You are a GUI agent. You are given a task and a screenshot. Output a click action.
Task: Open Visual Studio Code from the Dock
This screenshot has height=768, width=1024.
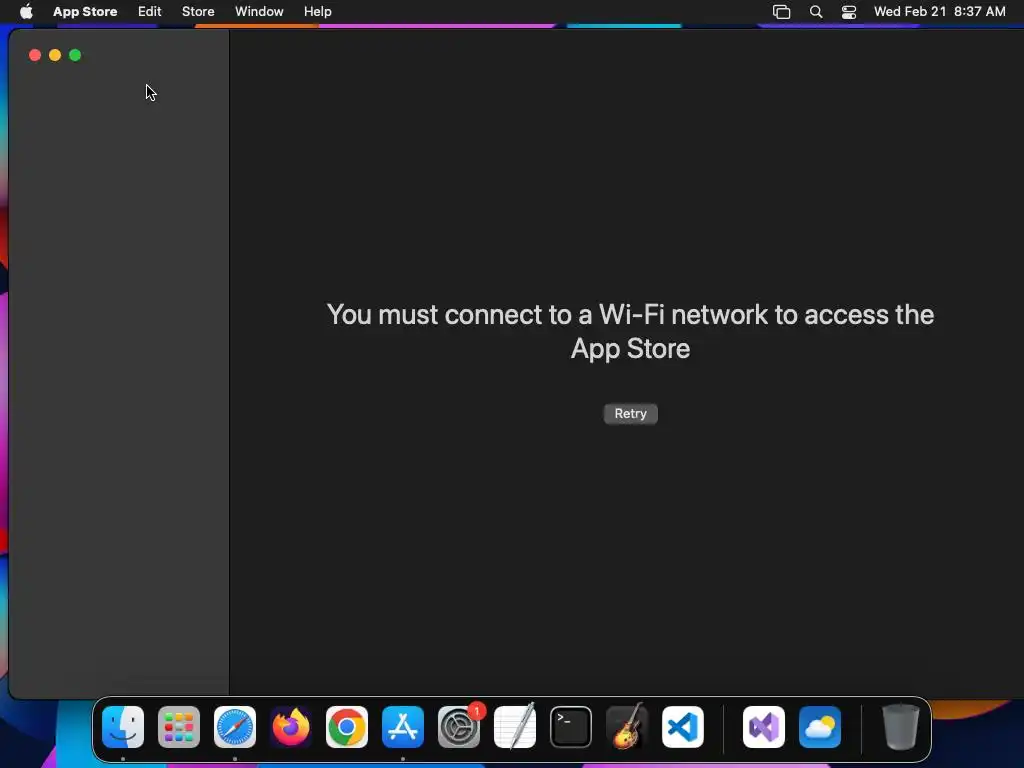683,727
